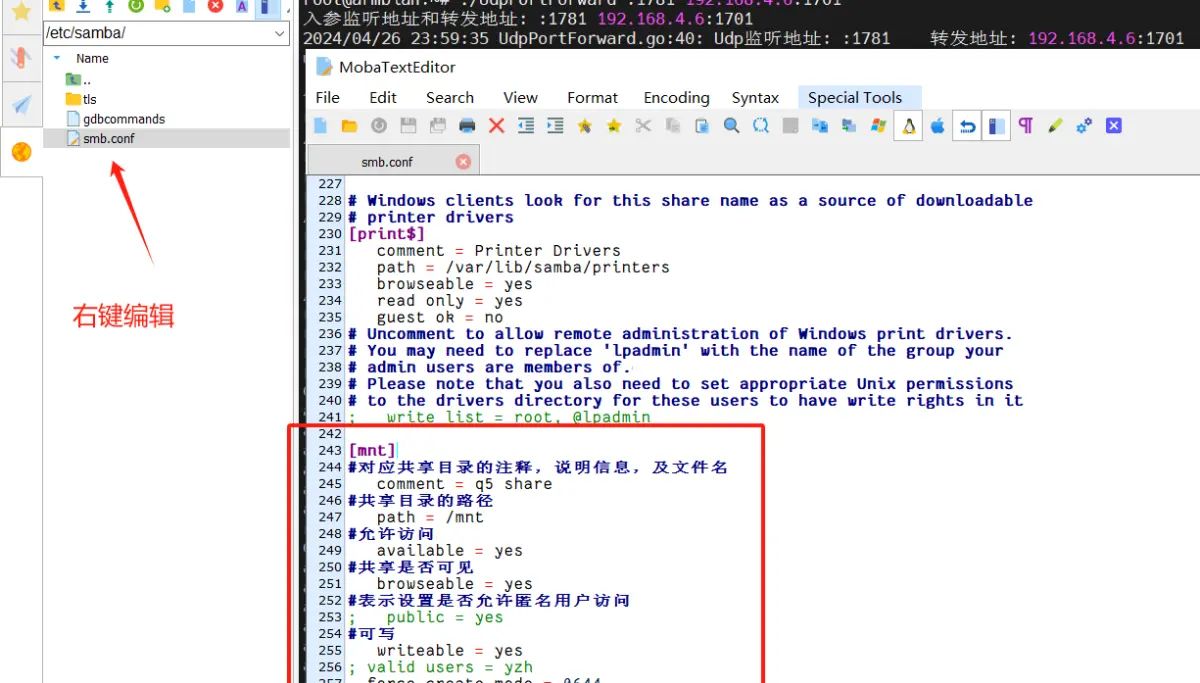Select smb.conf in the file list
Image resolution: width=1200 pixels, height=683 pixels.
click(x=108, y=139)
